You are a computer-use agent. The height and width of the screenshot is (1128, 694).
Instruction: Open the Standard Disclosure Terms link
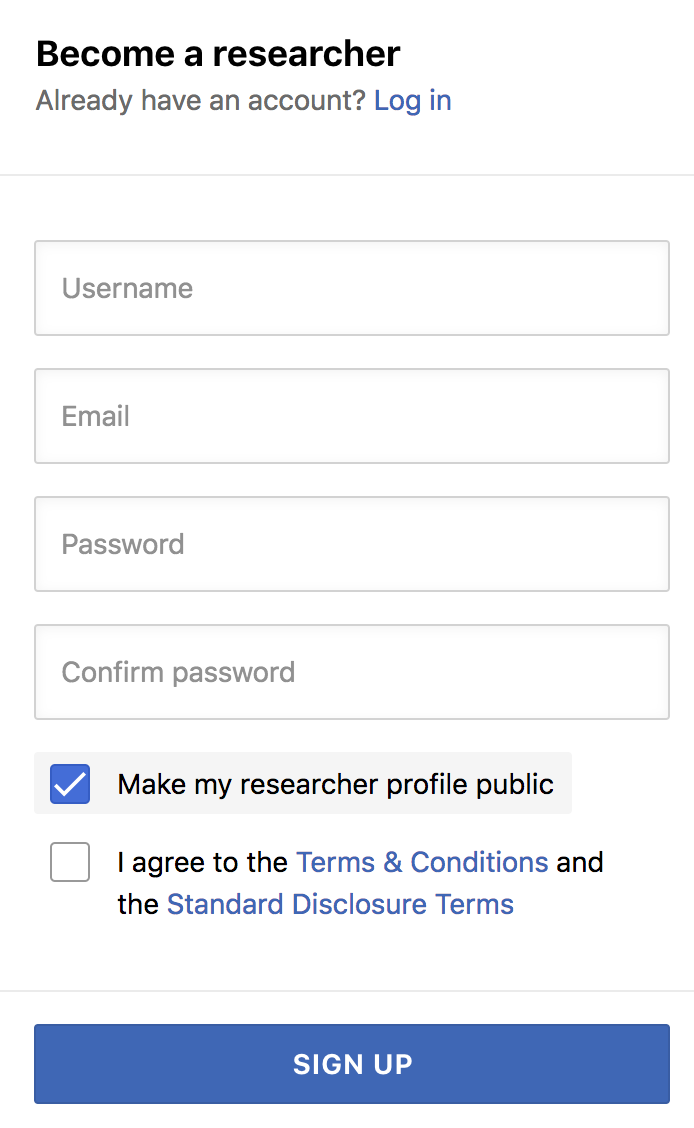point(340,905)
